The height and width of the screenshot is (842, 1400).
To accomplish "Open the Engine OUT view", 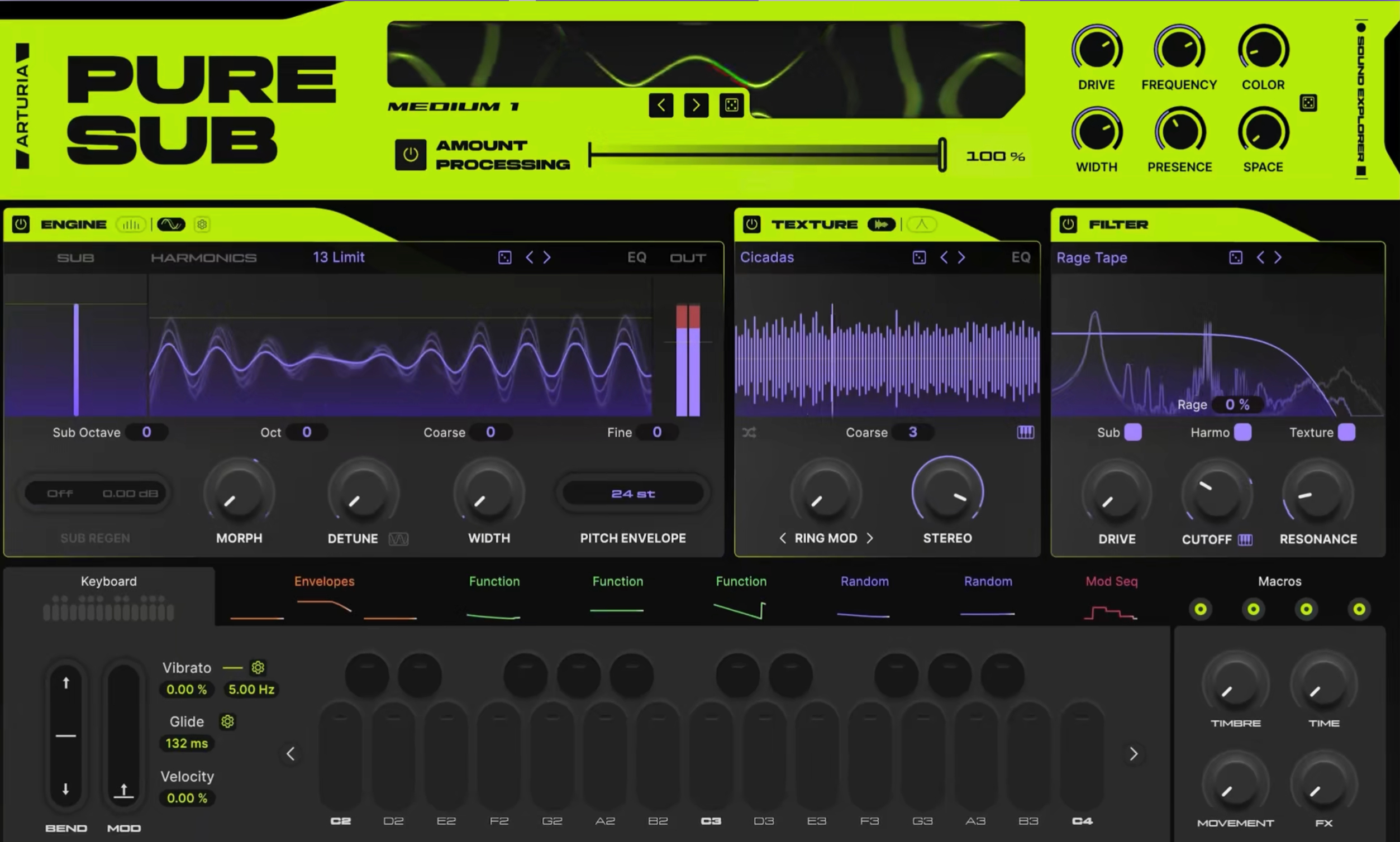I will point(688,258).
